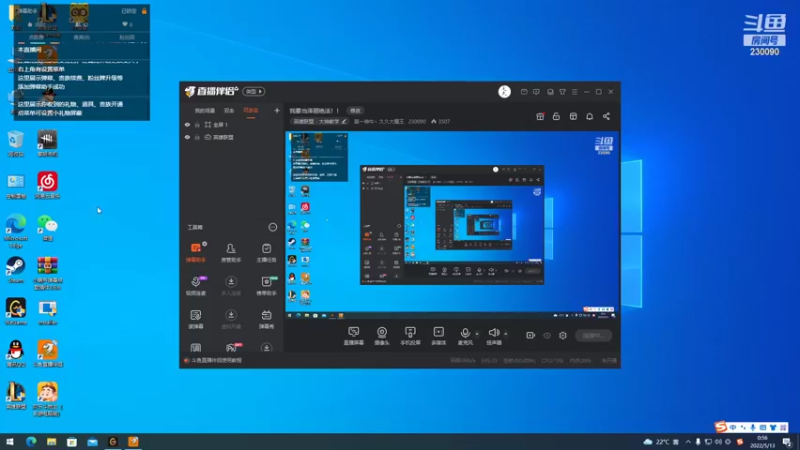The image size is (800, 450).
Task: Open the Steam desktop shortcut
Action: click(16, 270)
